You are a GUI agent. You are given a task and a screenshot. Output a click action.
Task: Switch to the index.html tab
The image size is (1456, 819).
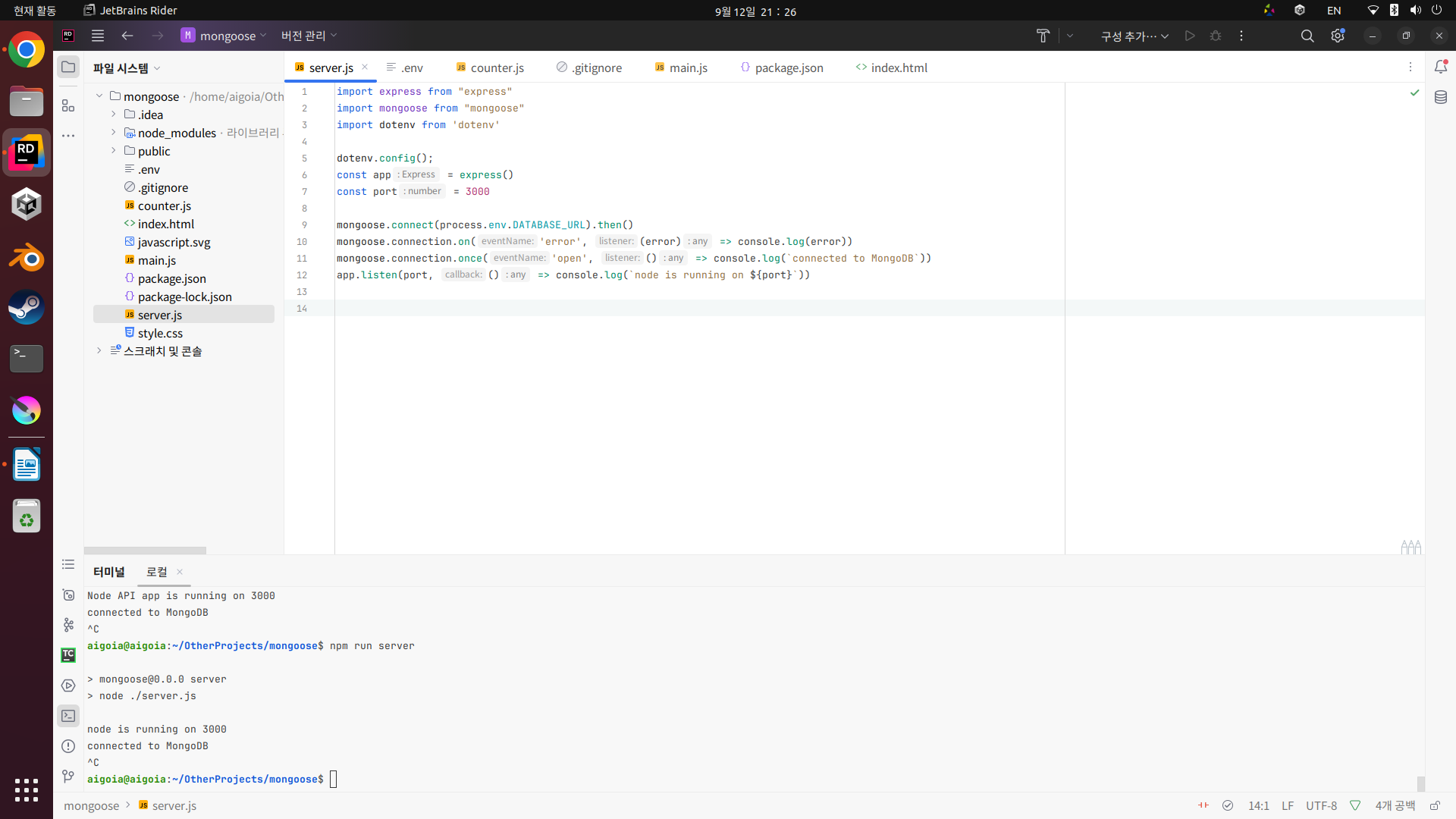click(892, 67)
